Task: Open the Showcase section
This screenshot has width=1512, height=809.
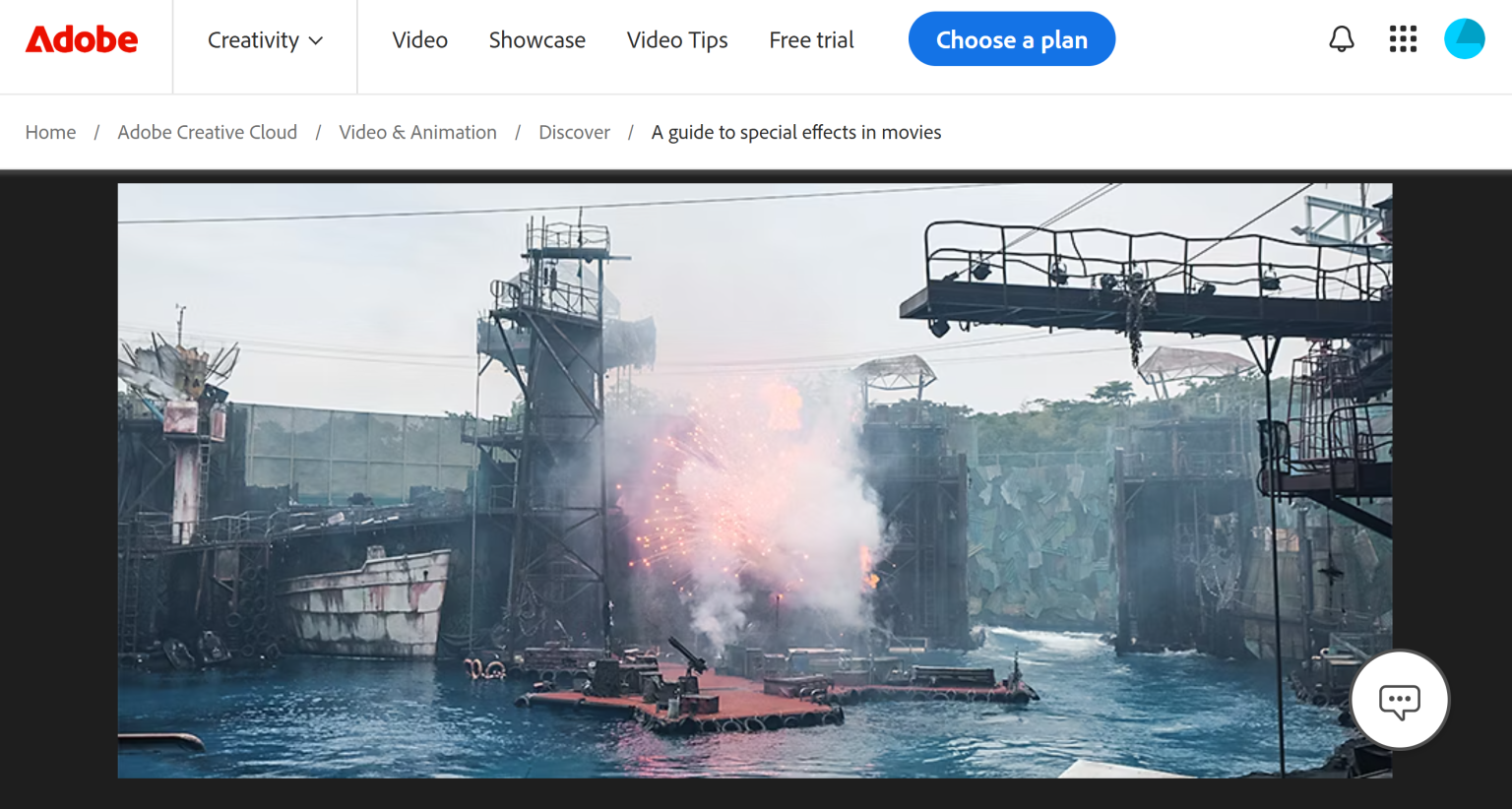Action: (x=536, y=40)
